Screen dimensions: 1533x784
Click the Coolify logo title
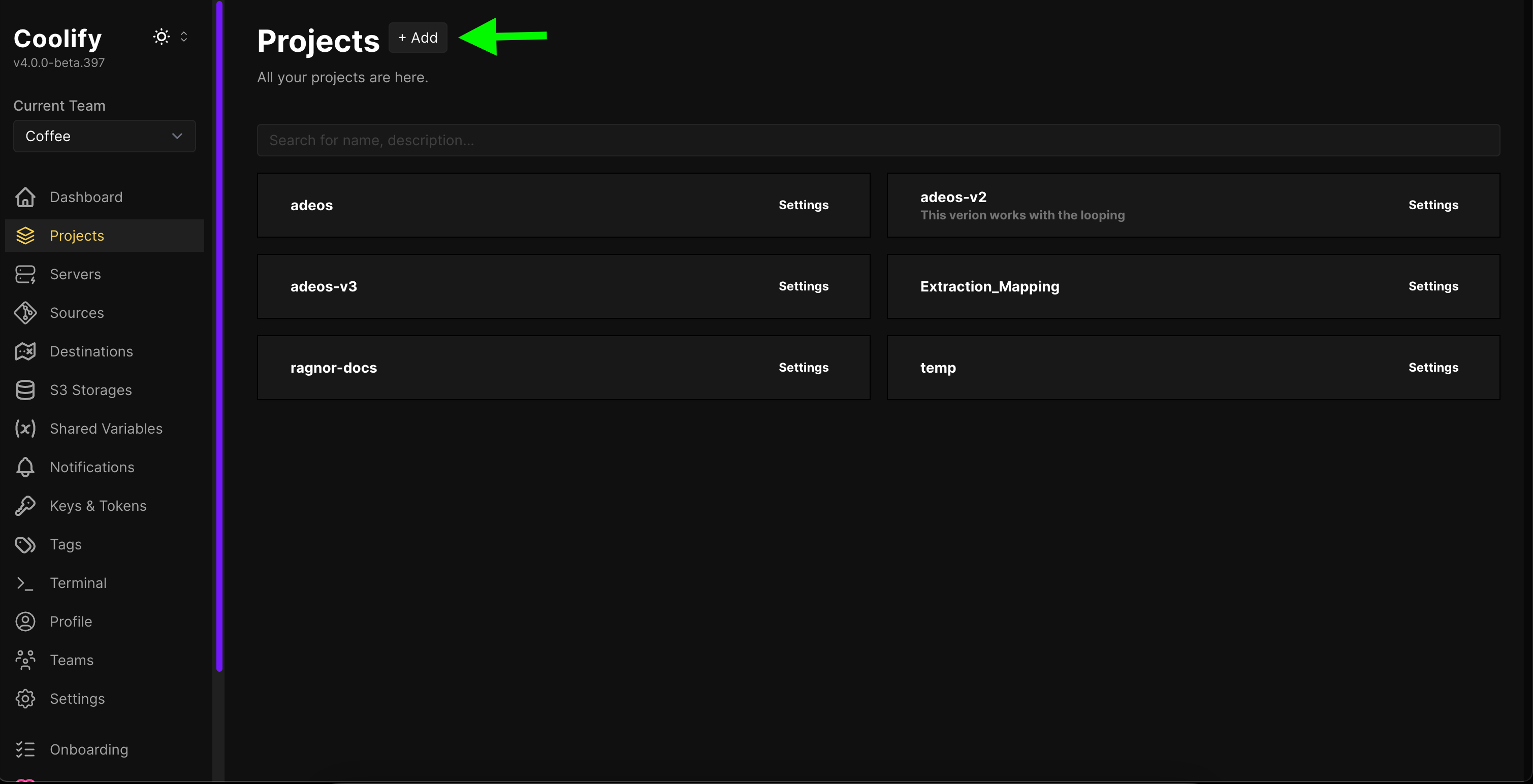pyautogui.click(x=58, y=39)
